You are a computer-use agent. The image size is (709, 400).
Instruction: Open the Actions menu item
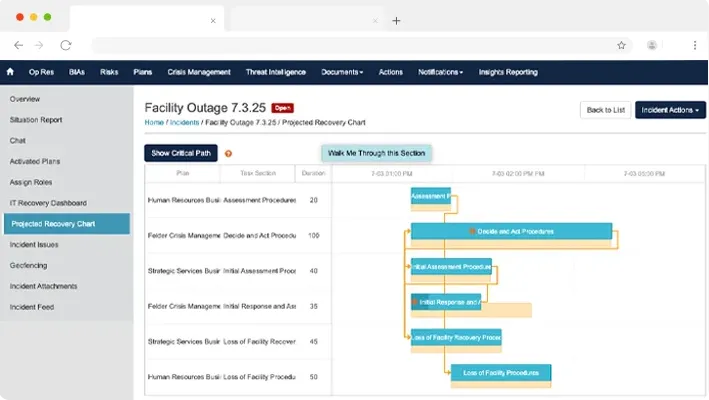[x=391, y=72]
